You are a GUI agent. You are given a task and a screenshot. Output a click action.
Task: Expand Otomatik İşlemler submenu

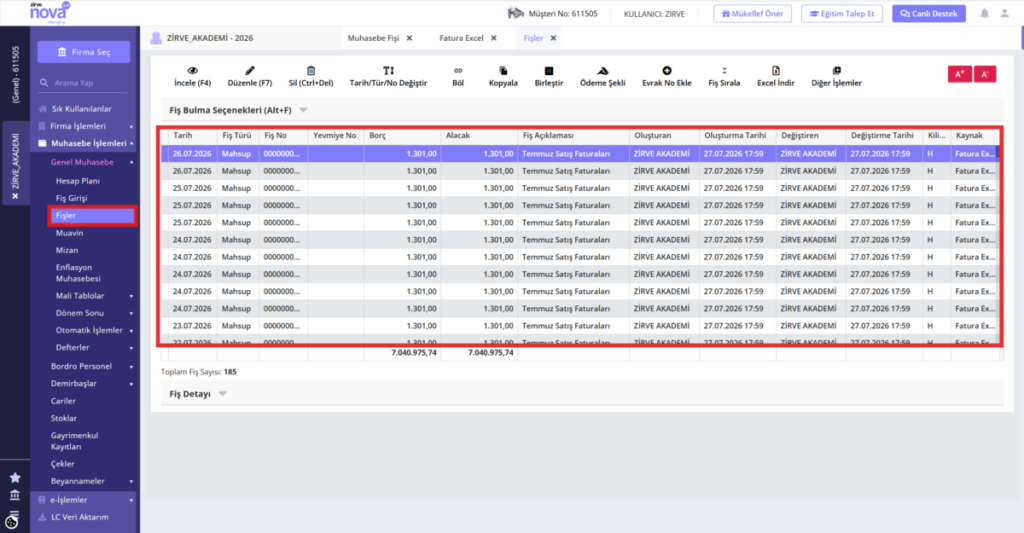tap(131, 331)
